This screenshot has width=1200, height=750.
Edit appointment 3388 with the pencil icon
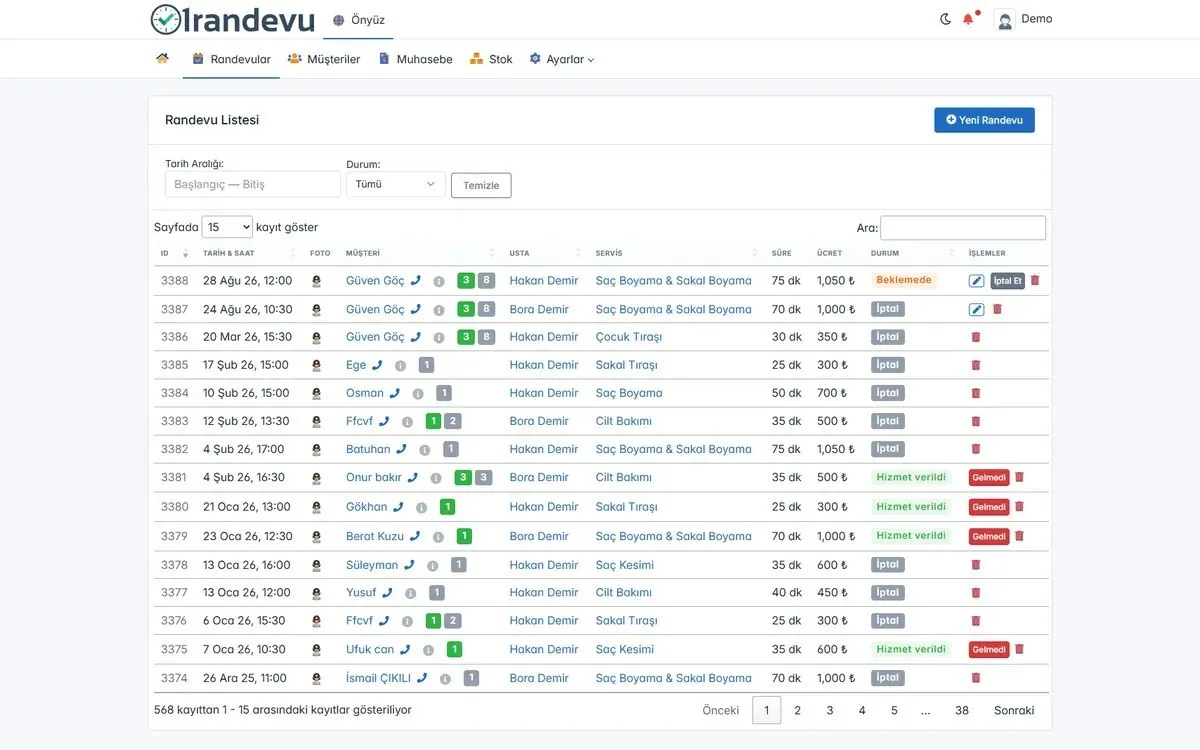point(977,281)
